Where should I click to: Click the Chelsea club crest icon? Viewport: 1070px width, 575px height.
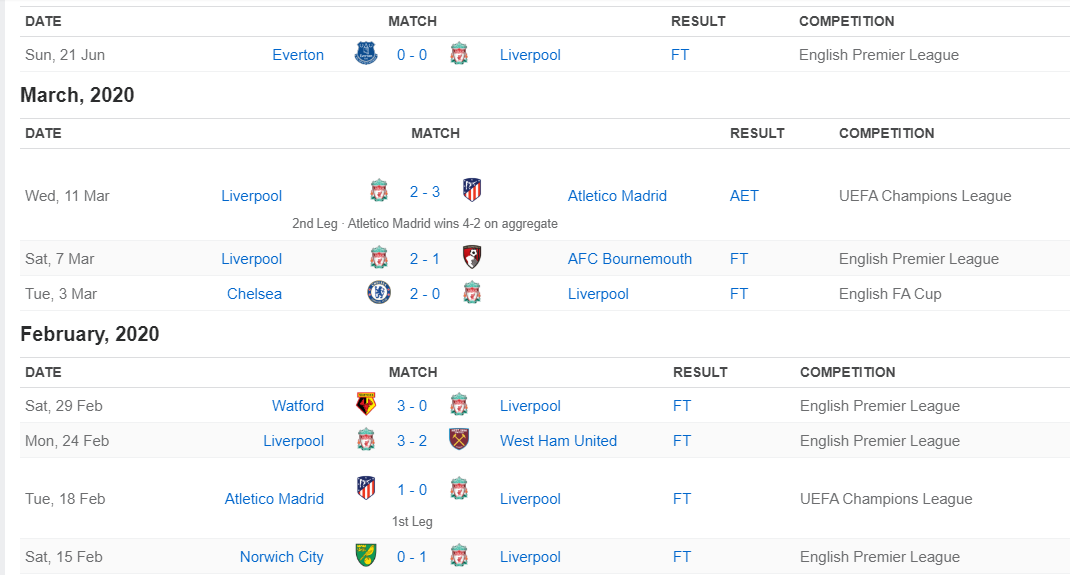point(378,293)
